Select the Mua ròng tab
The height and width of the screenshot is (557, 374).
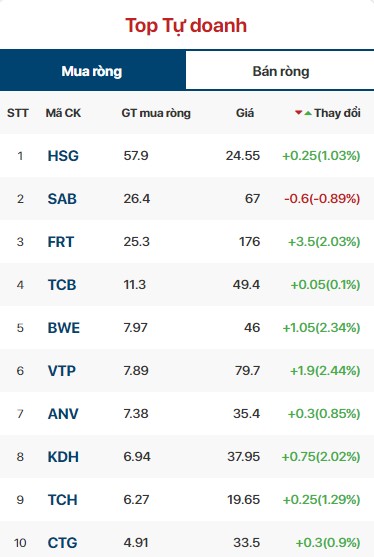click(92, 70)
